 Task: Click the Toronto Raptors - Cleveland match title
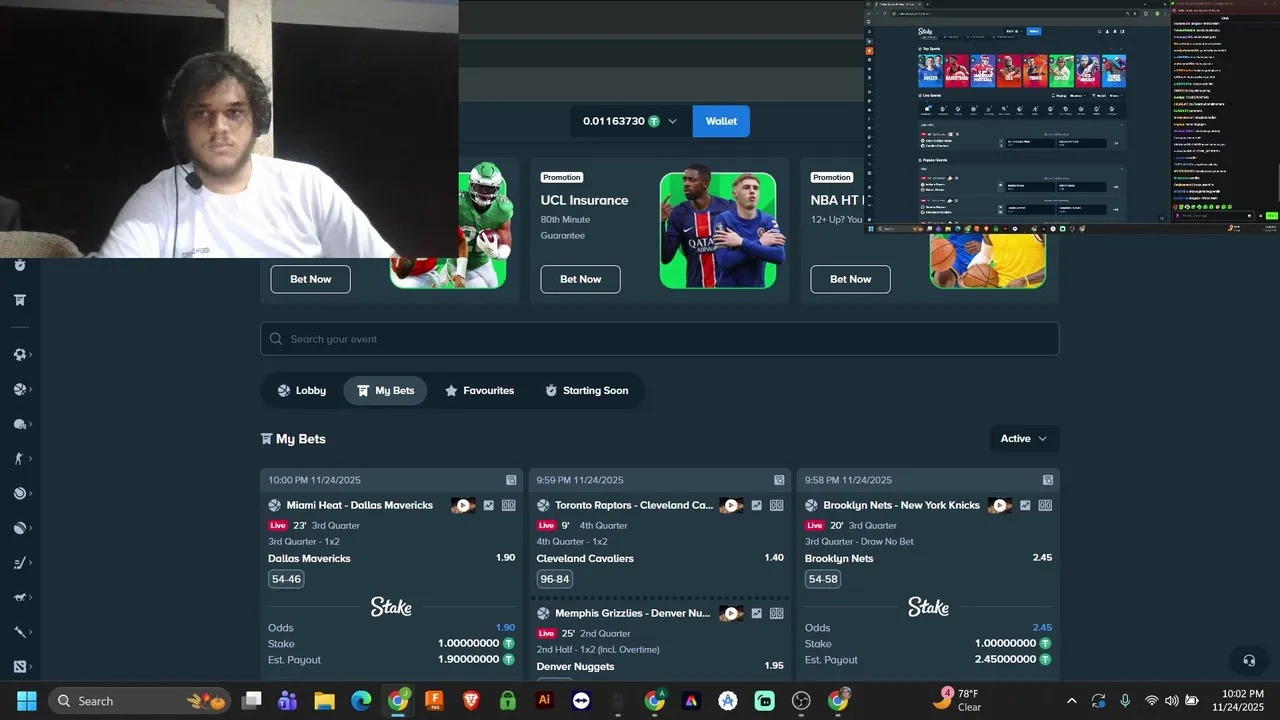tap(634, 506)
